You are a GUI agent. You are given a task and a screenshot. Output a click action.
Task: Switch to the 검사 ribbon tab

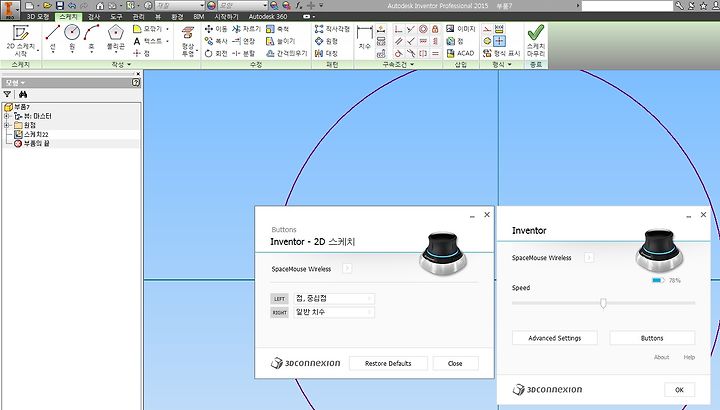coord(94,17)
